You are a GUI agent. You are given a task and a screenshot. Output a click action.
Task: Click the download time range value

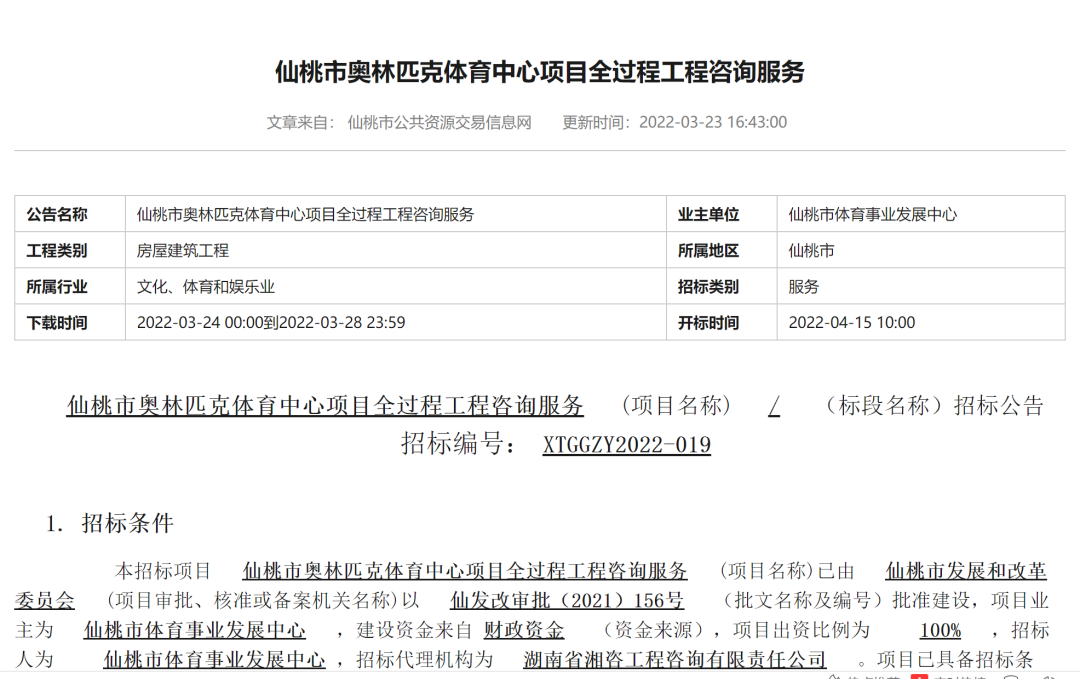(271, 322)
